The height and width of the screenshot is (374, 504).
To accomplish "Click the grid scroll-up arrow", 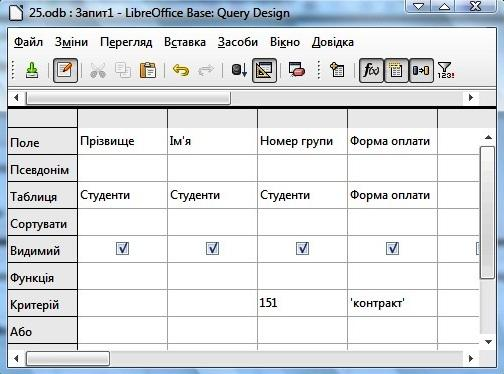I will pos(488,137).
